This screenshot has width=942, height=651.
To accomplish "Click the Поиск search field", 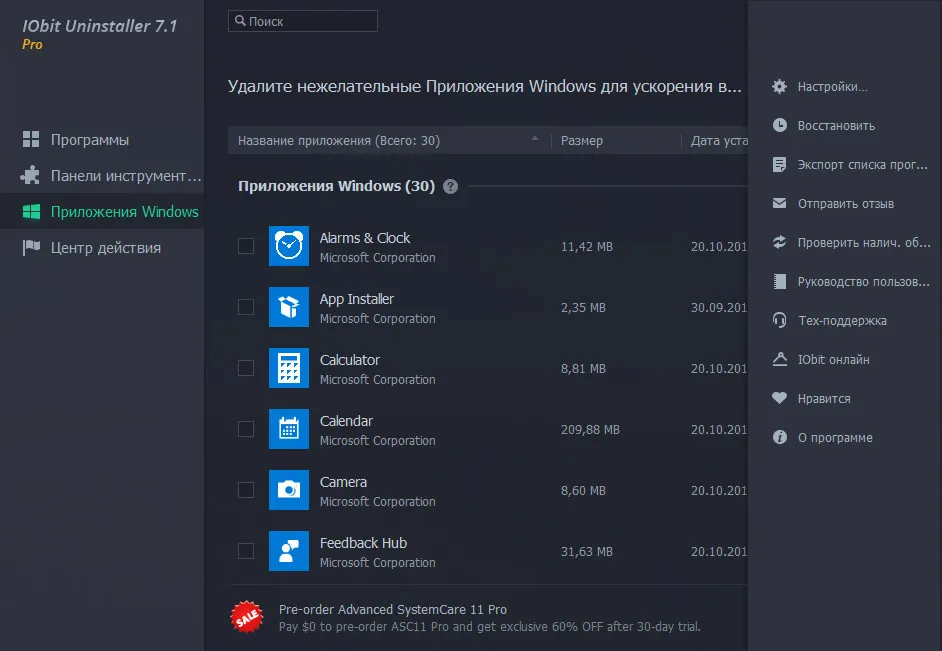I will click(x=303, y=21).
